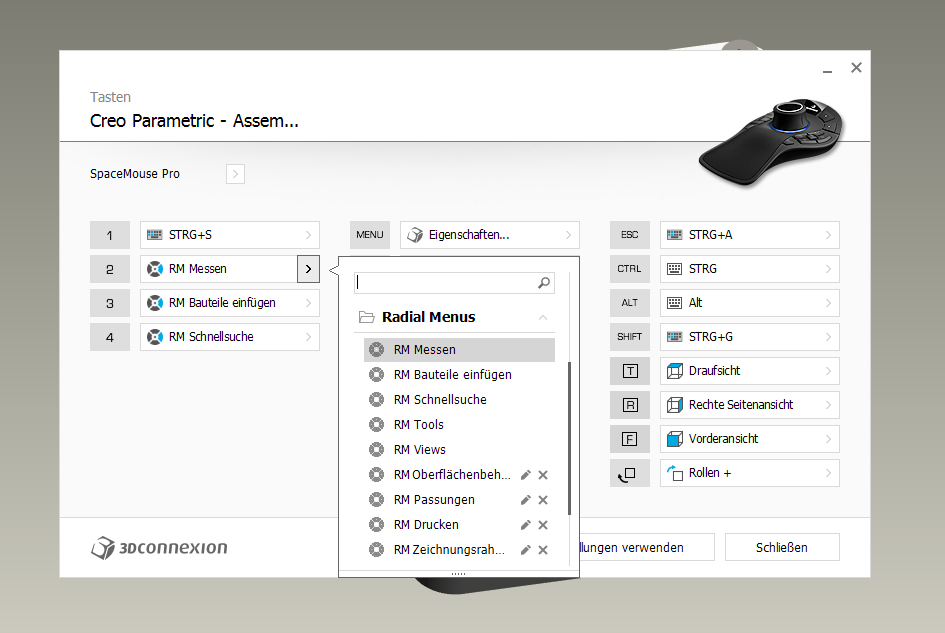
Task: Select RM Schnellsuche in the list
Action: coord(459,400)
